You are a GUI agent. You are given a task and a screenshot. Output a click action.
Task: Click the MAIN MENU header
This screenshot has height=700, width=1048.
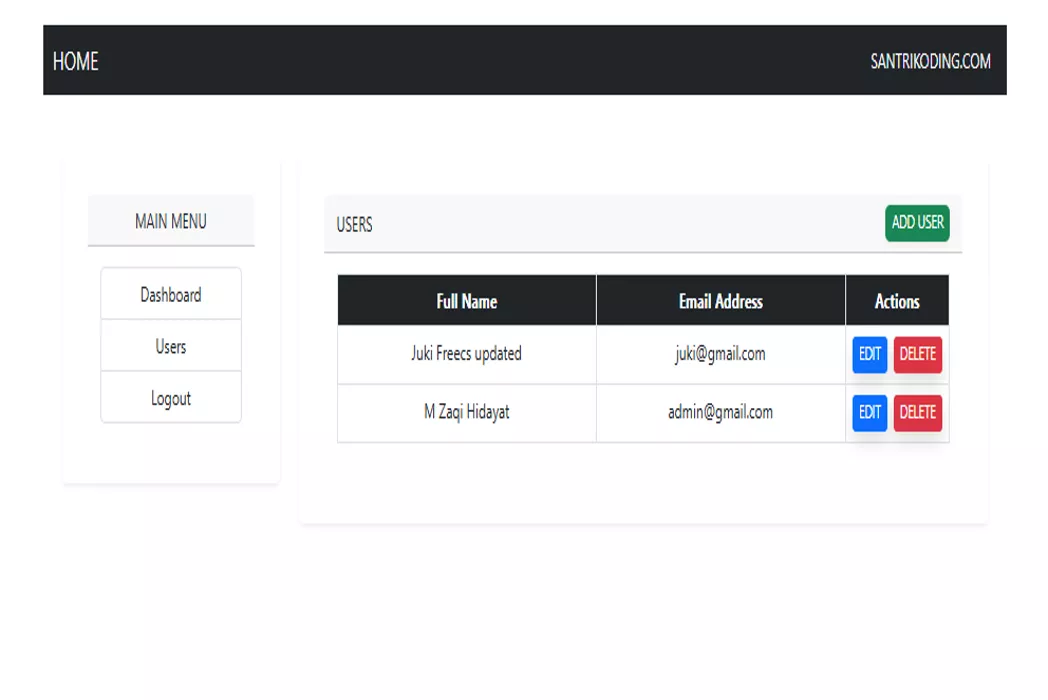click(171, 221)
